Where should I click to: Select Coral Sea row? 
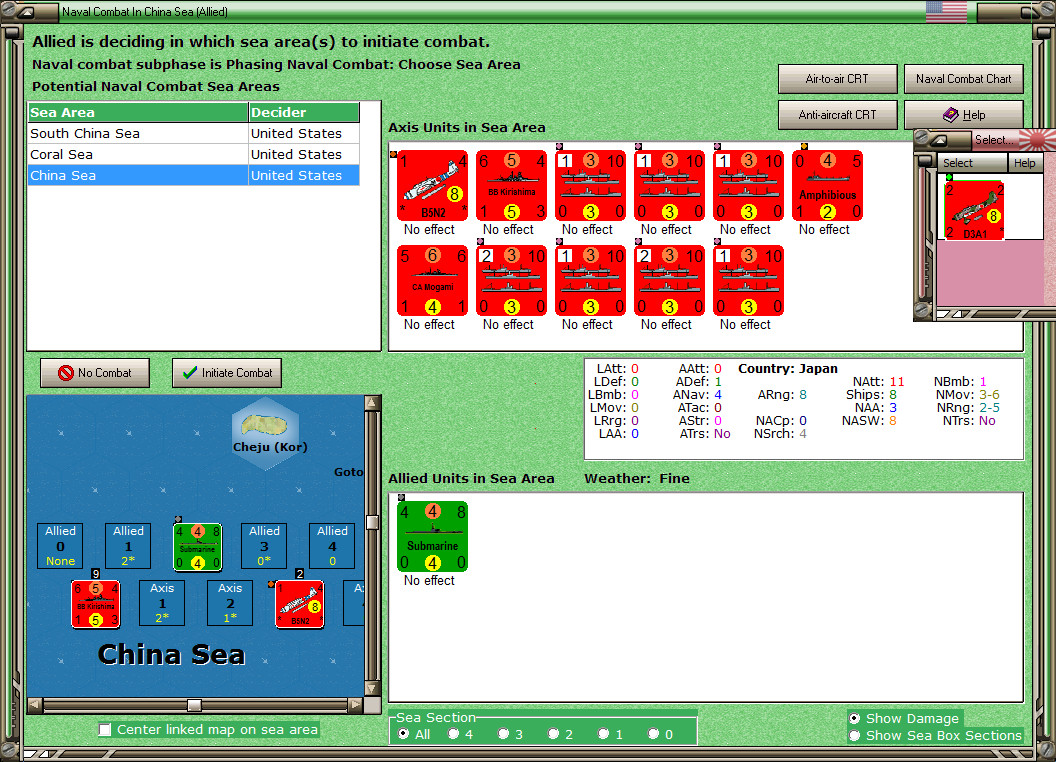193,154
